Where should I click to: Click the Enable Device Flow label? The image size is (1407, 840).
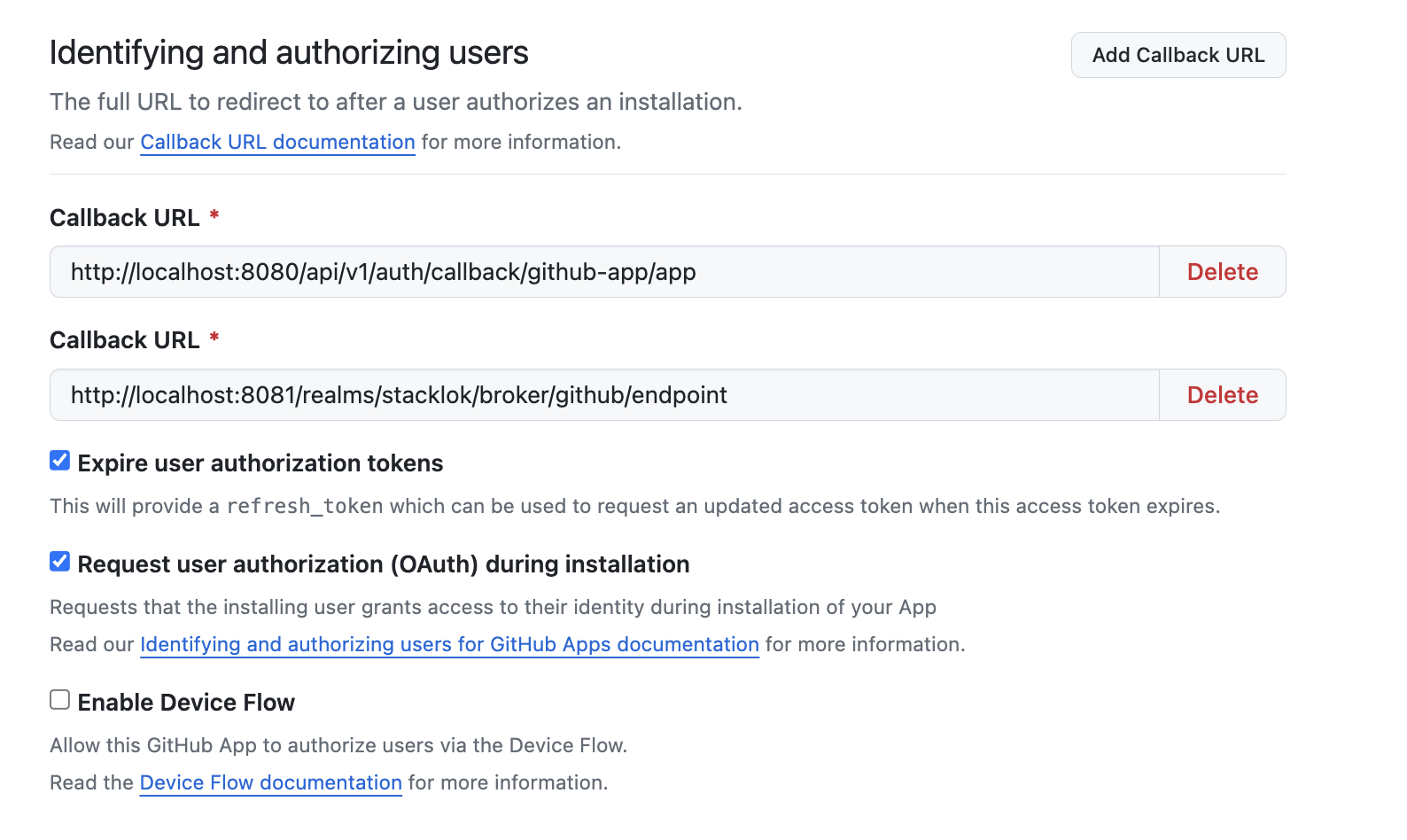[x=186, y=703]
